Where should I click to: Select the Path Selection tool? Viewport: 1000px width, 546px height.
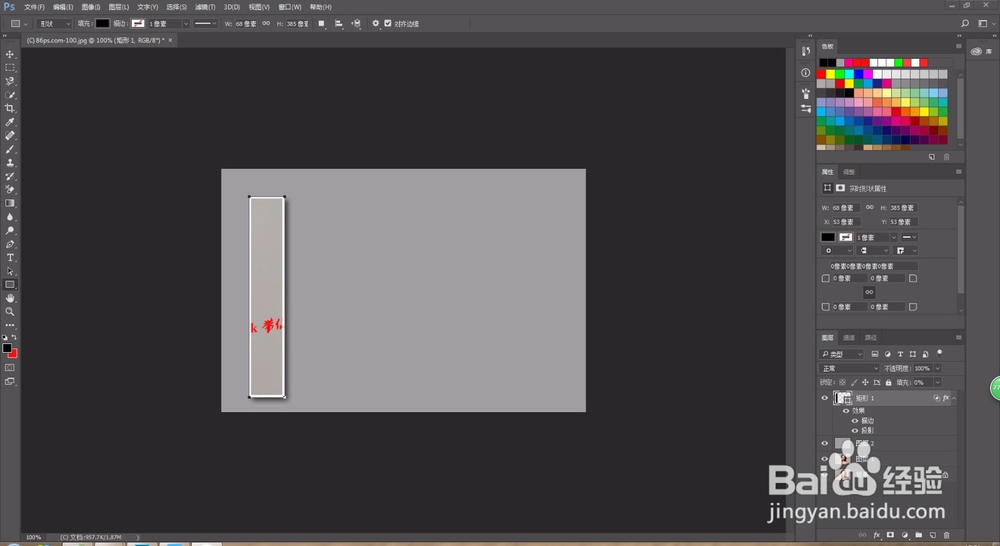[10, 271]
